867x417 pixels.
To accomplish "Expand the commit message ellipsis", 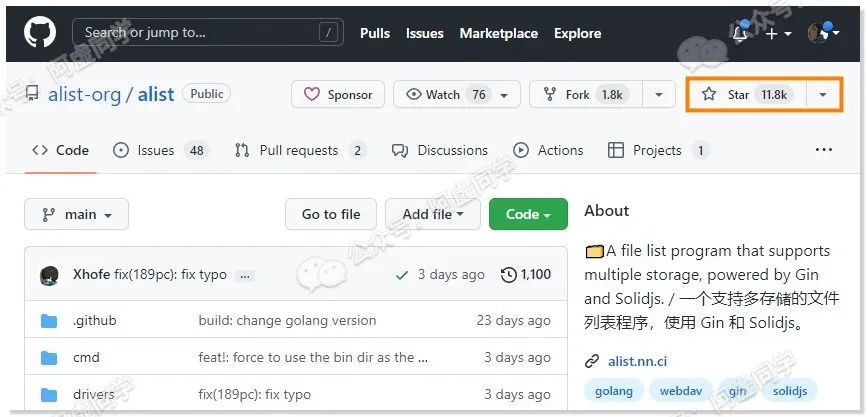I will tap(246, 275).
